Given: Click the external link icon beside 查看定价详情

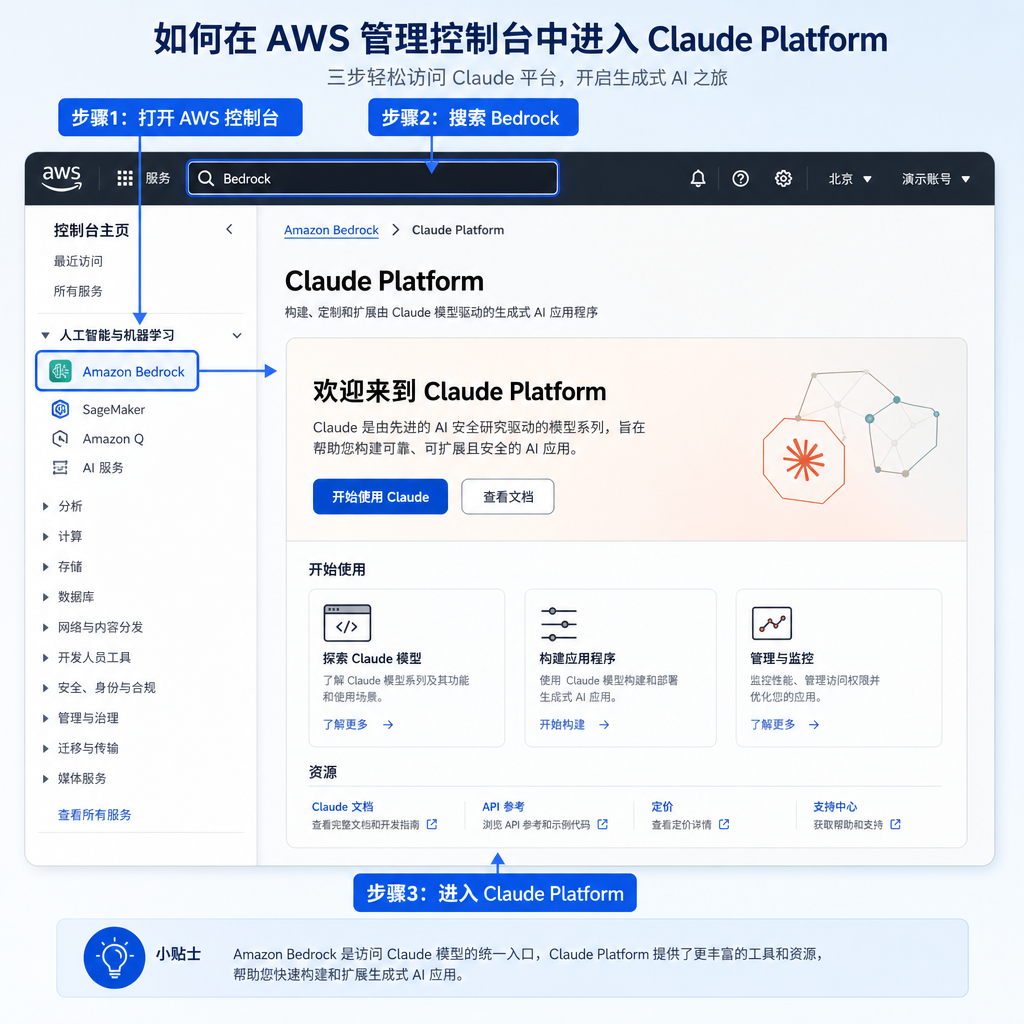Looking at the screenshot, I should point(724,824).
